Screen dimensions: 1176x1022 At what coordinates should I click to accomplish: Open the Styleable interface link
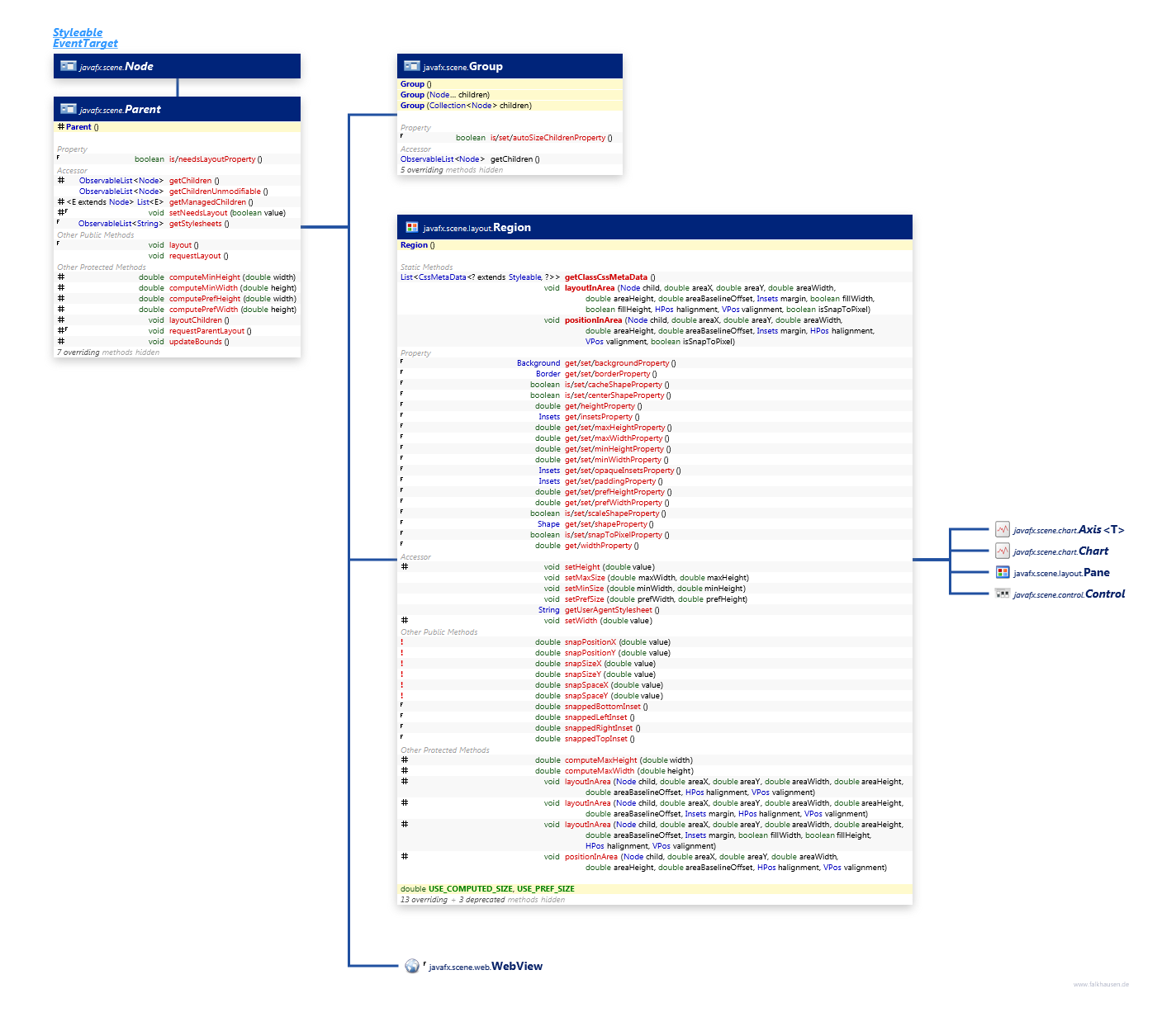pos(78,32)
